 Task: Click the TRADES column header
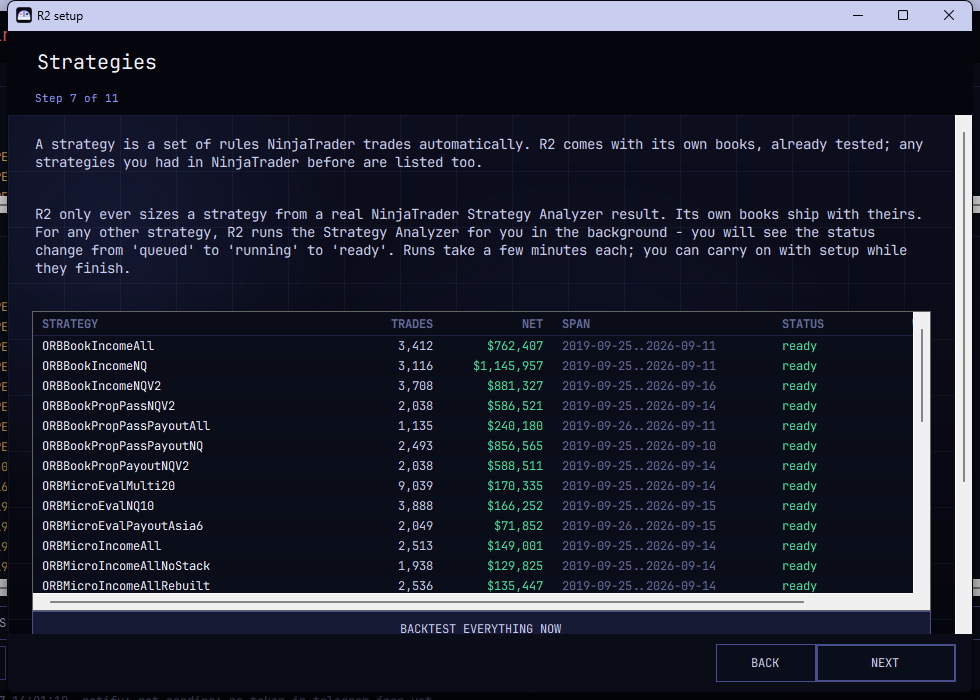[412, 324]
